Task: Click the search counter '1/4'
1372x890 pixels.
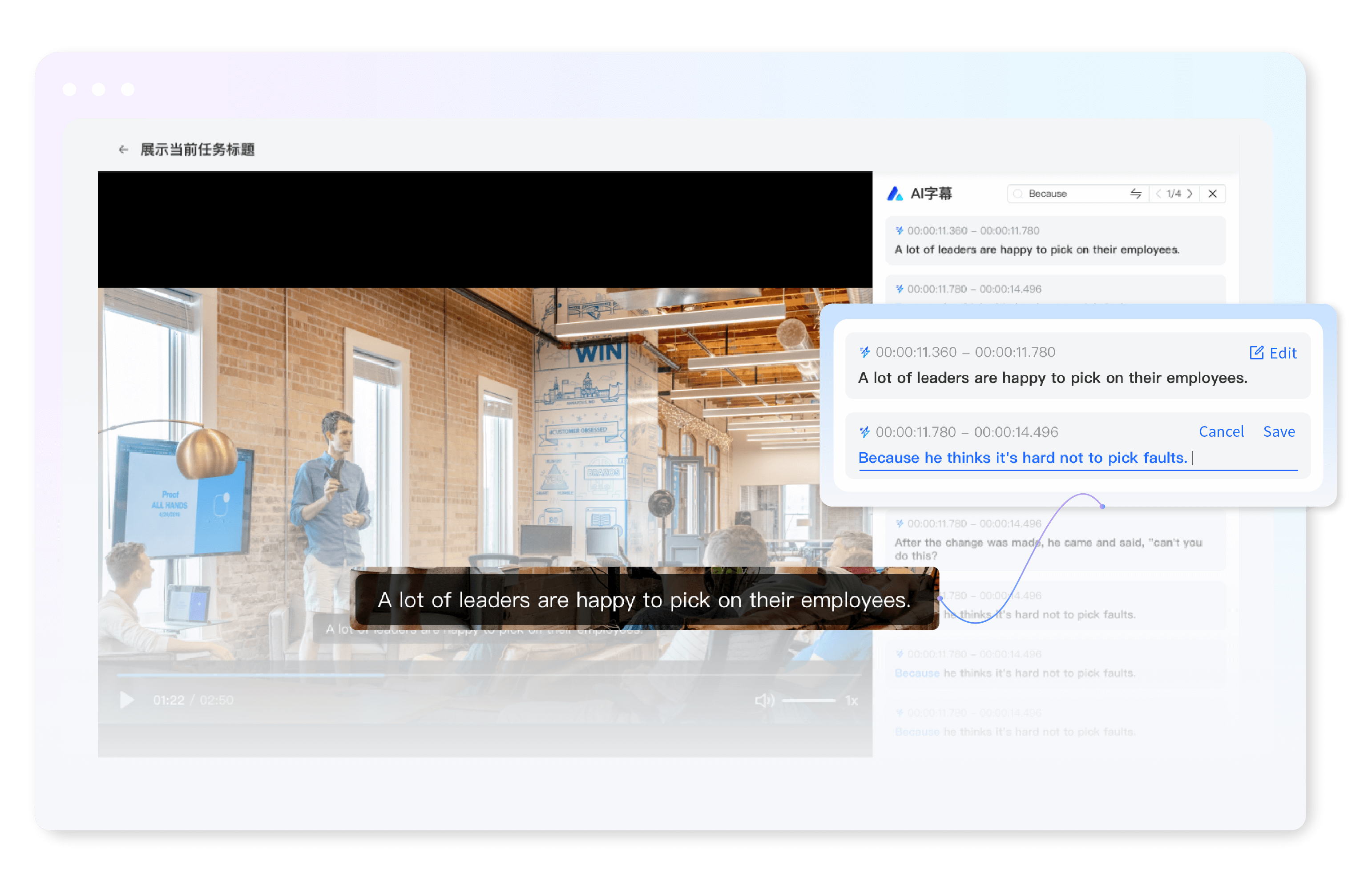Action: coord(1174,193)
